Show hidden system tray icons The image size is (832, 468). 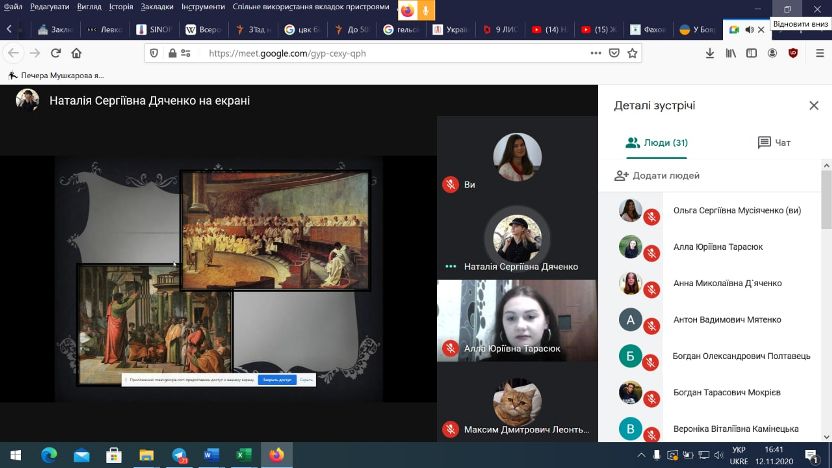tap(641, 455)
